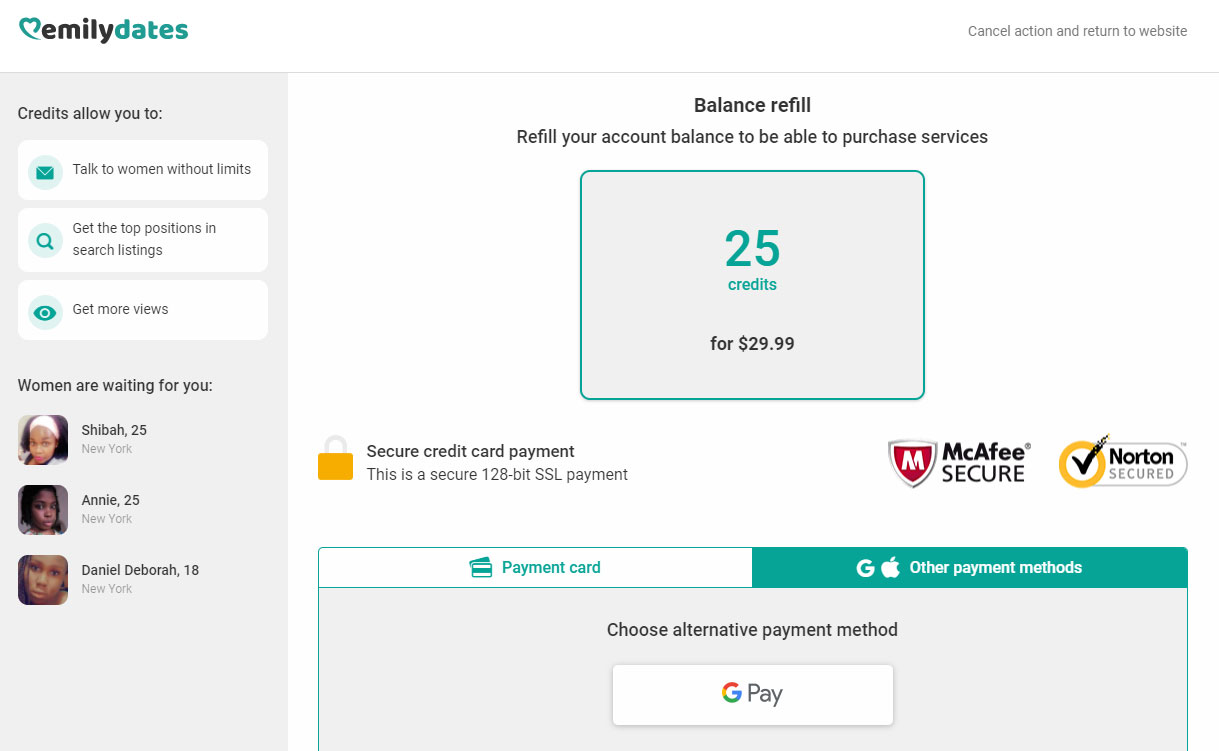Click the McAfee Secure badge
The height and width of the screenshot is (751, 1219).
tap(959, 464)
